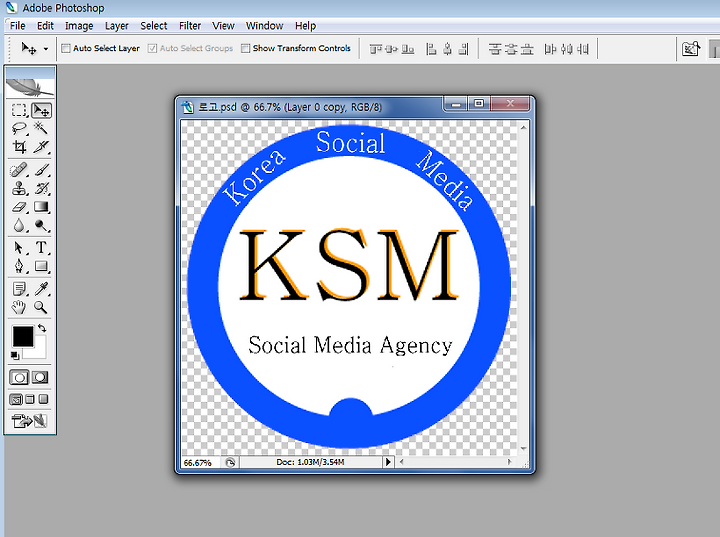Switch to Standard Screen Mode
This screenshot has width=720, height=537.
tap(16, 399)
